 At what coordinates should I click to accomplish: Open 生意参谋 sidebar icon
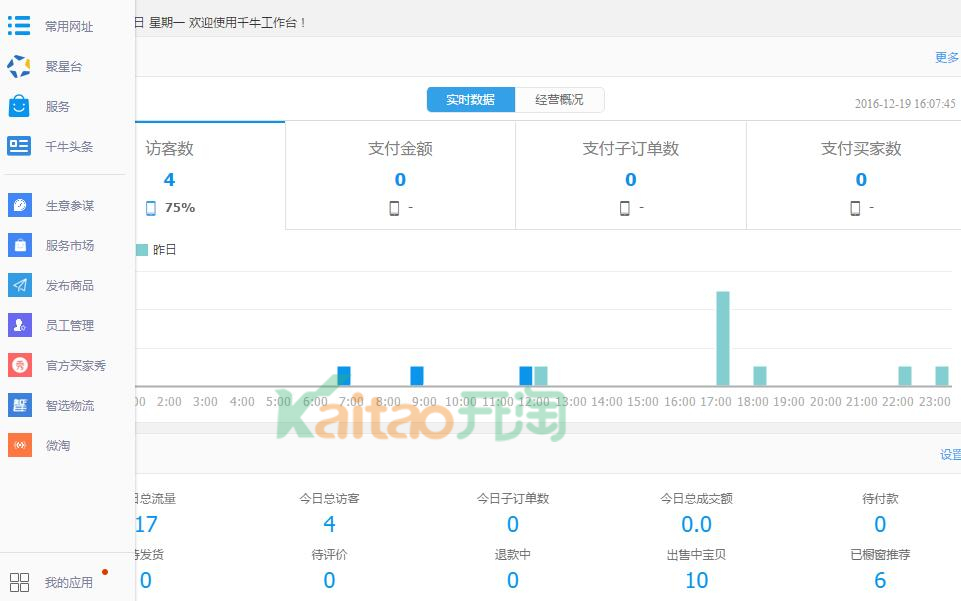pos(19,205)
